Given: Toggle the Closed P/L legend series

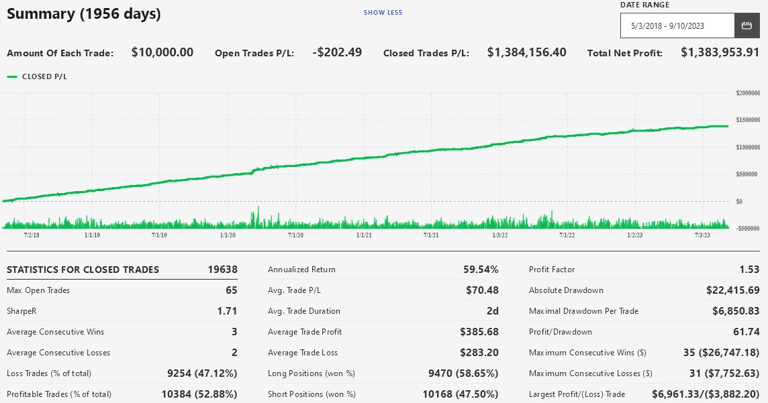Looking at the screenshot, I should pyautogui.click(x=45, y=76).
